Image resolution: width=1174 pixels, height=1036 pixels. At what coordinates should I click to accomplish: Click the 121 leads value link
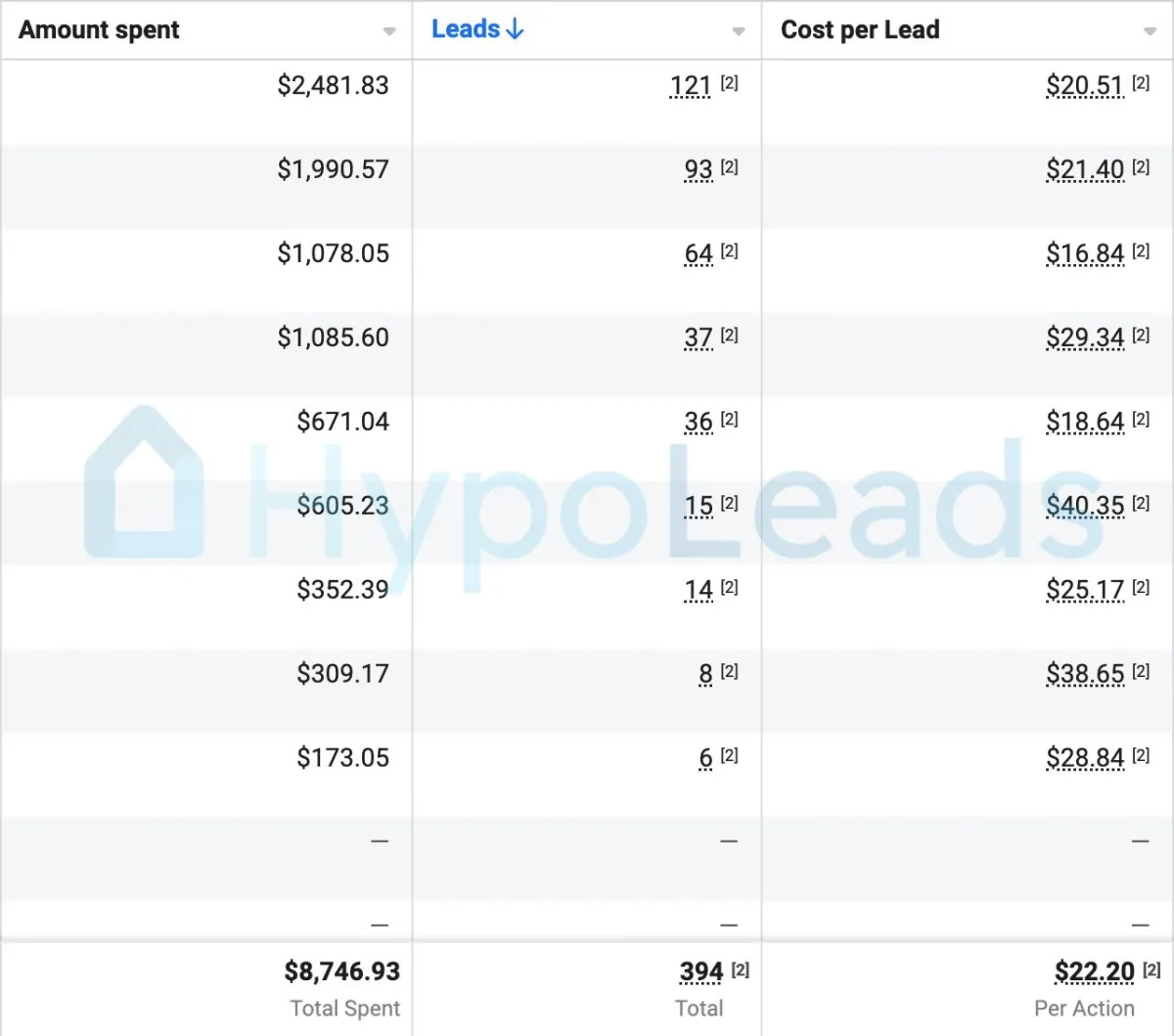tap(690, 86)
